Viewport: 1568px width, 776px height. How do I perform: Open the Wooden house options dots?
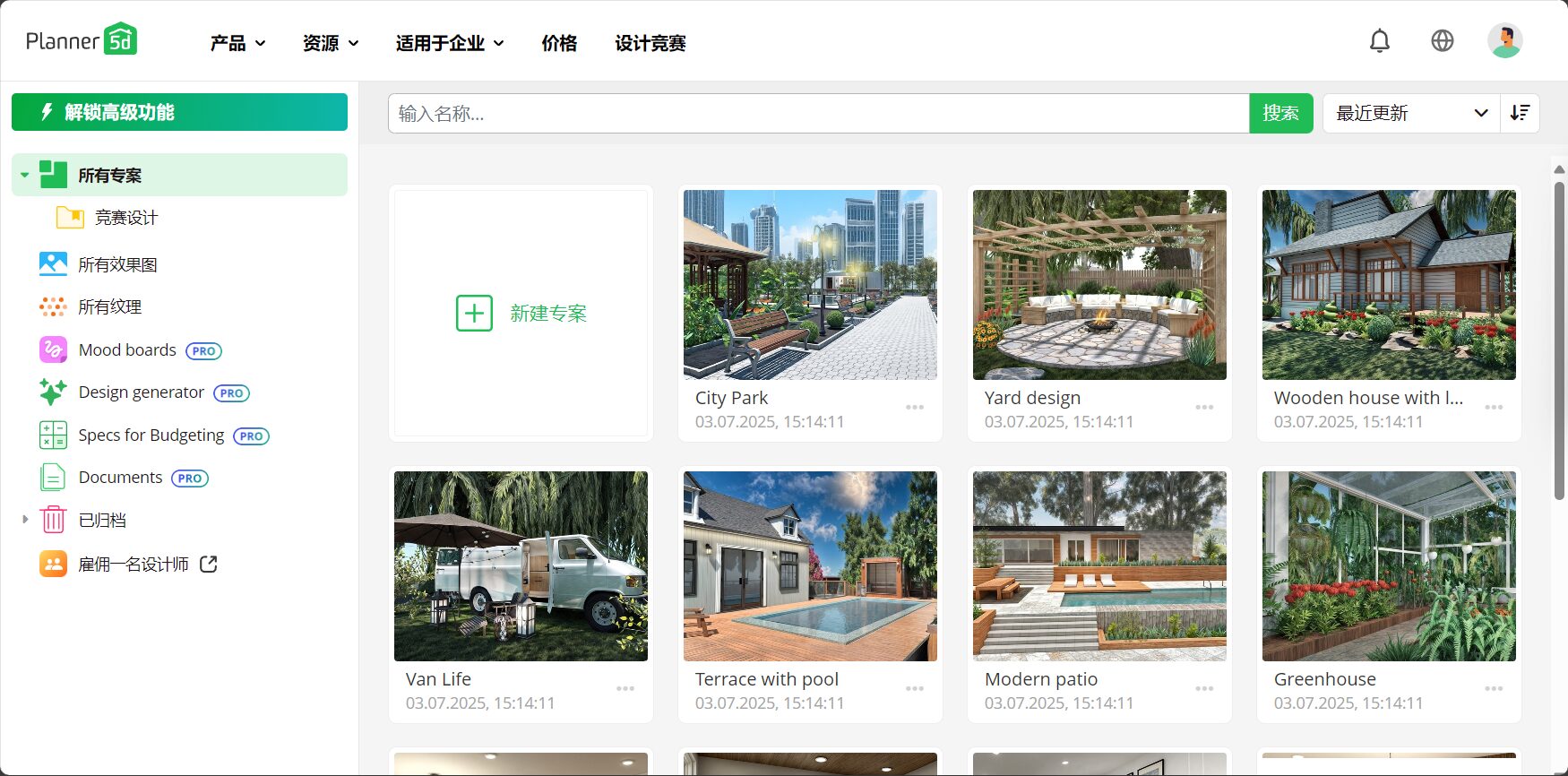[1494, 408]
